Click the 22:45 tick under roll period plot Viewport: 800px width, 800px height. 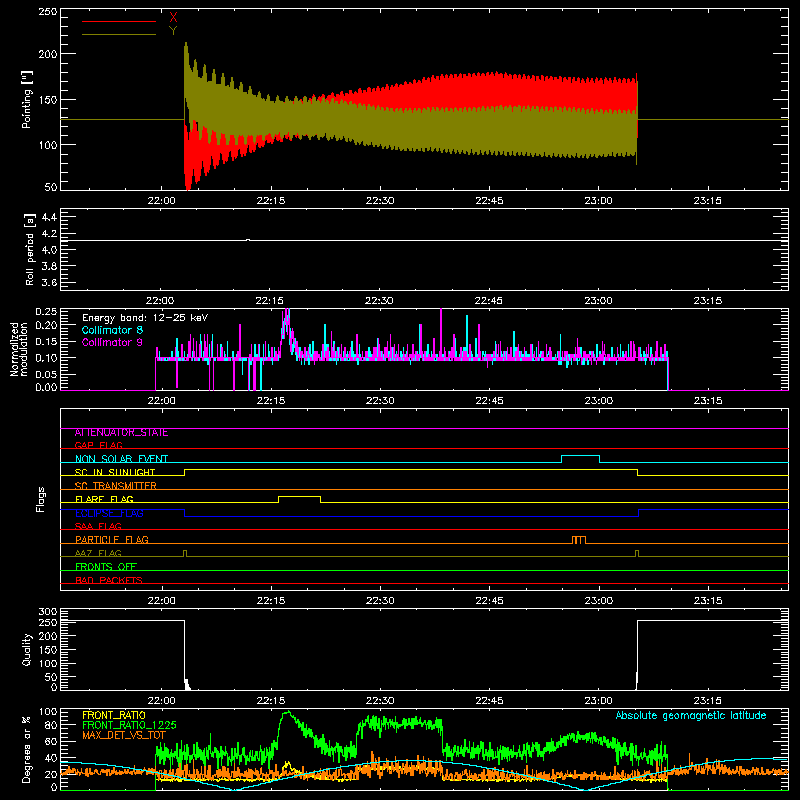(489, 301)
